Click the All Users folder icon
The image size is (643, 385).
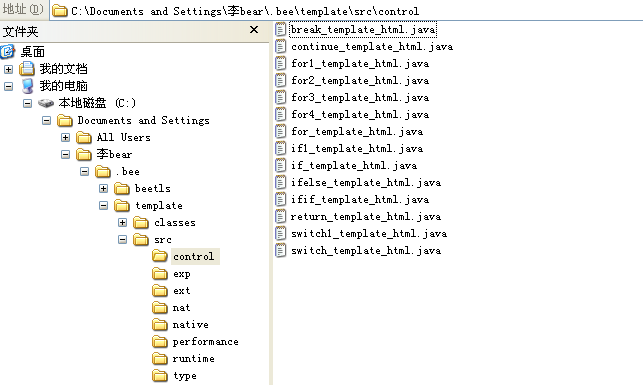click(84, 138)
